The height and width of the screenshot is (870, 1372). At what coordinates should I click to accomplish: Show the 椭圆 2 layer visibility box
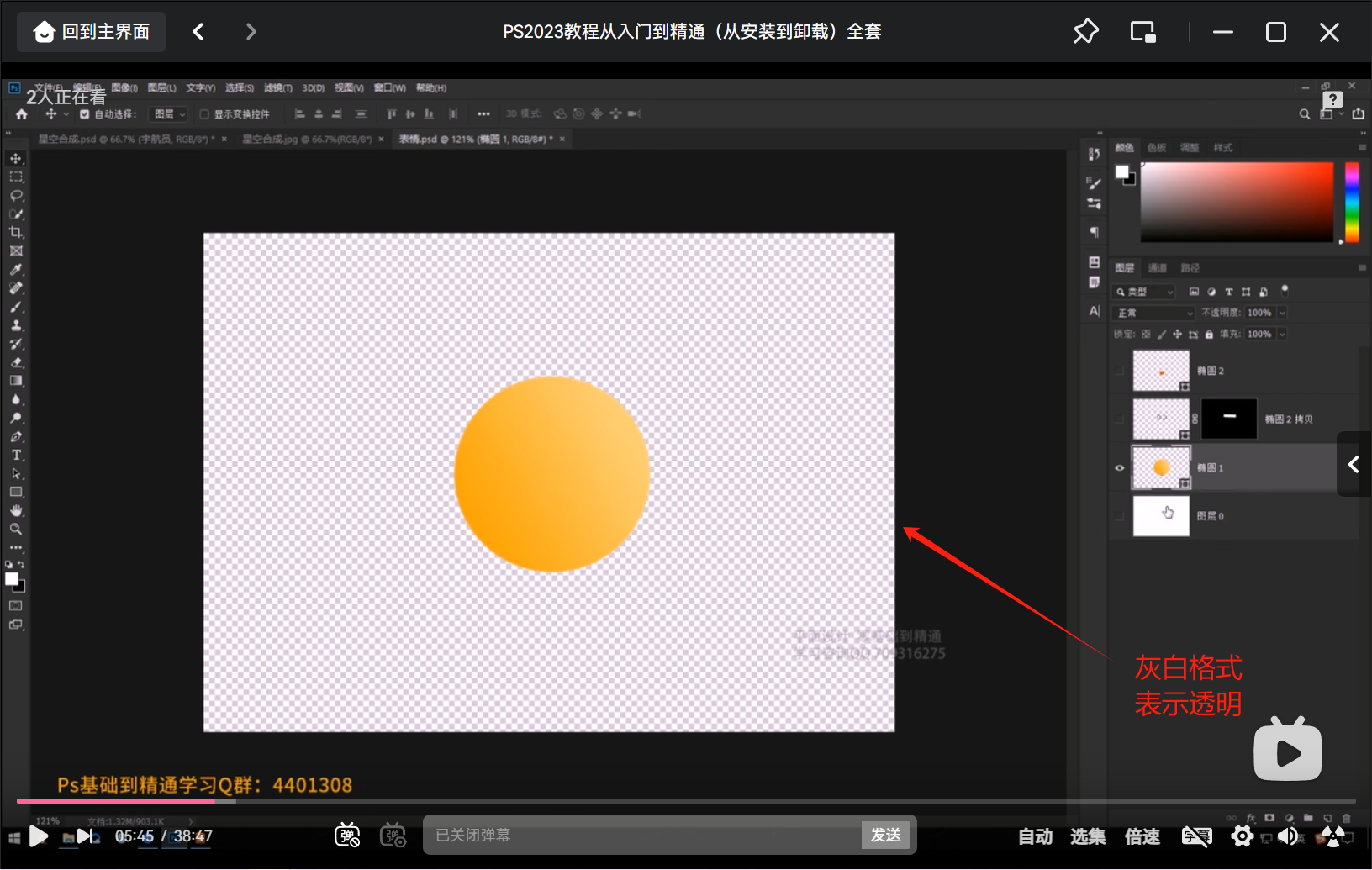point(1119,371)
